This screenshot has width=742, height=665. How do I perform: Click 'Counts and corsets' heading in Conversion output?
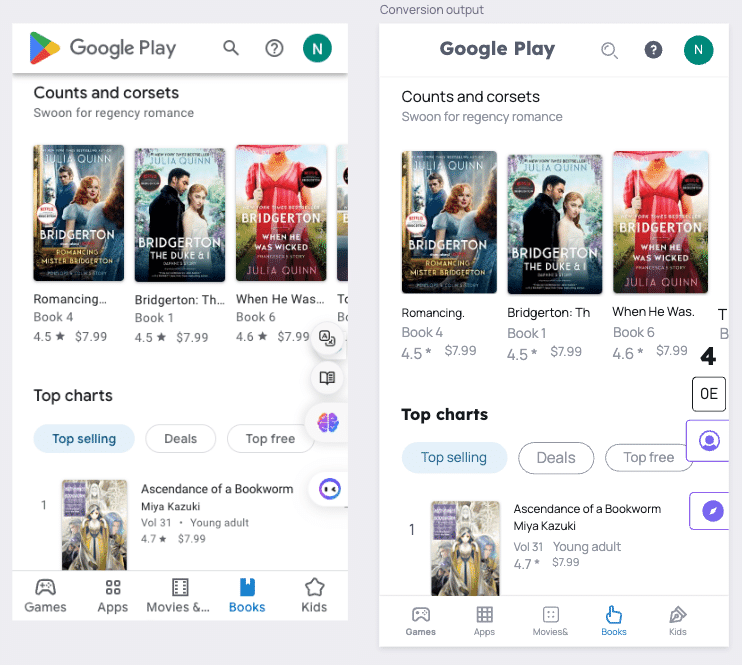click(470, 97)
